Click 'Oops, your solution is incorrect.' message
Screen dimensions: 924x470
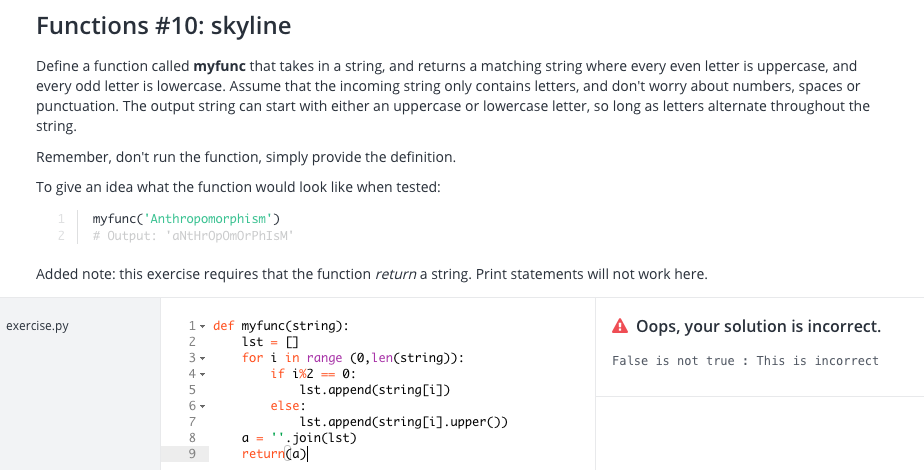[758, 326]
